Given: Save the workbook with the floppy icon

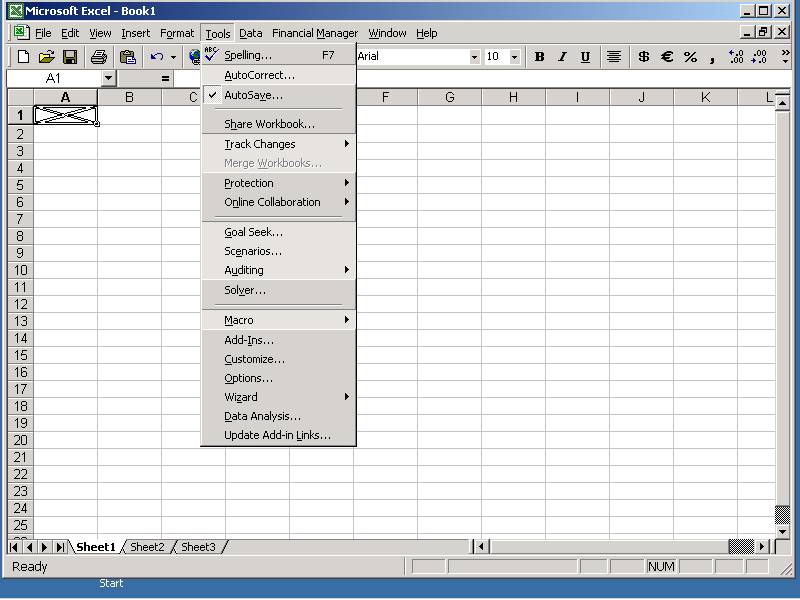Looking at the screenshot, I should pos(70,57).
